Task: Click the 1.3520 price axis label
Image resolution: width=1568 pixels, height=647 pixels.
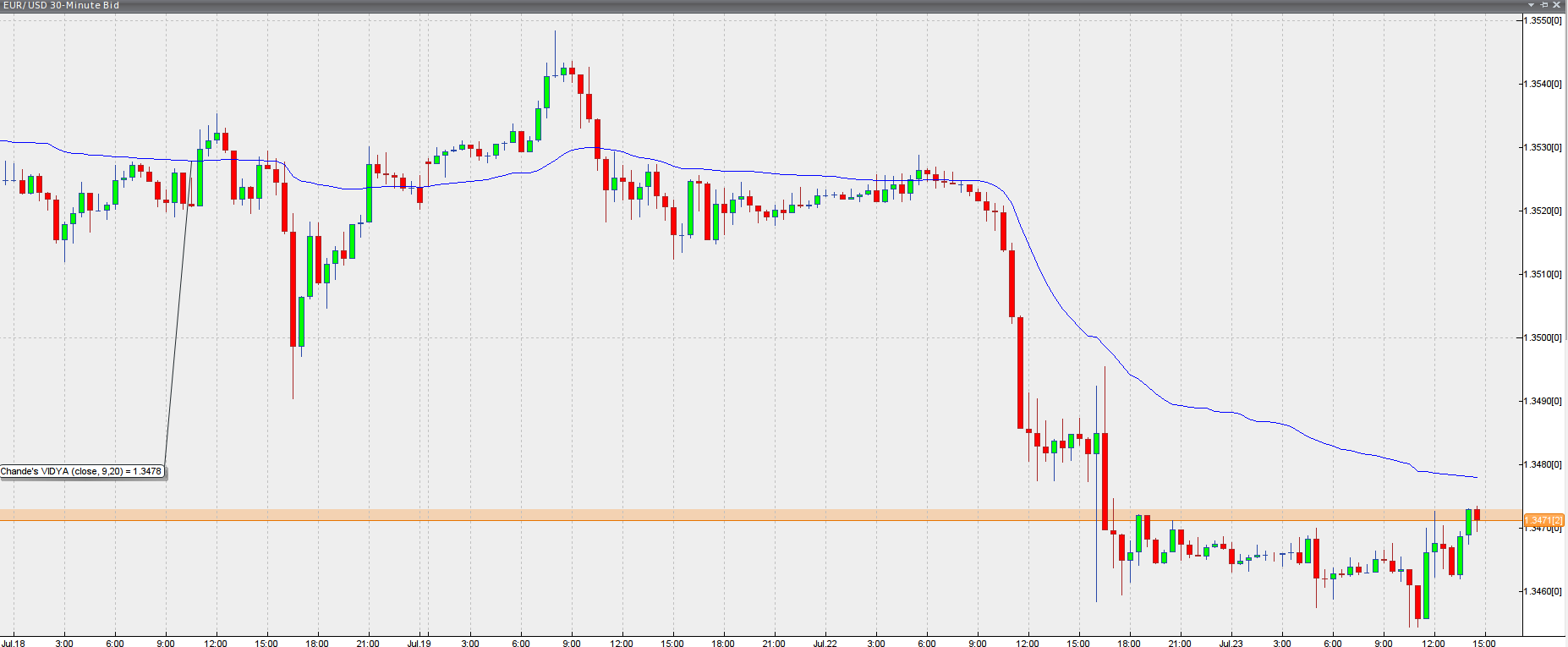Action: pyautogui.click(x=1543, y=211)
